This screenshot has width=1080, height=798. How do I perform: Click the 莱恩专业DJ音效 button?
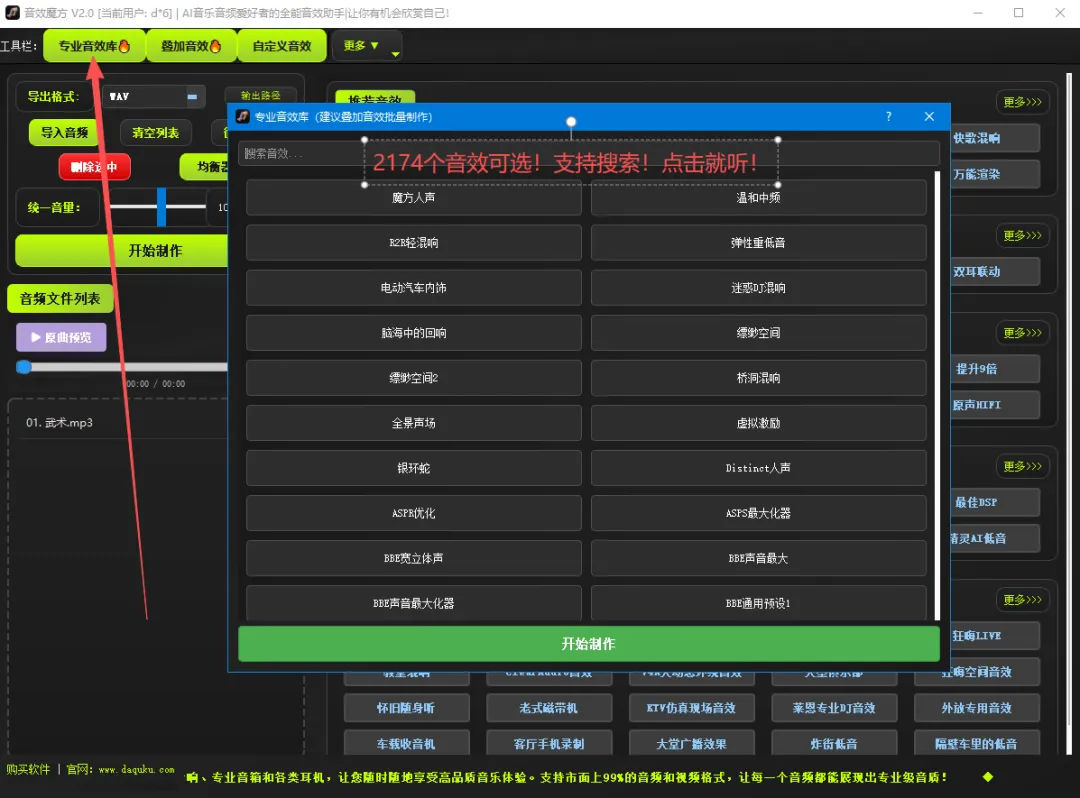(x=834, y=708)
